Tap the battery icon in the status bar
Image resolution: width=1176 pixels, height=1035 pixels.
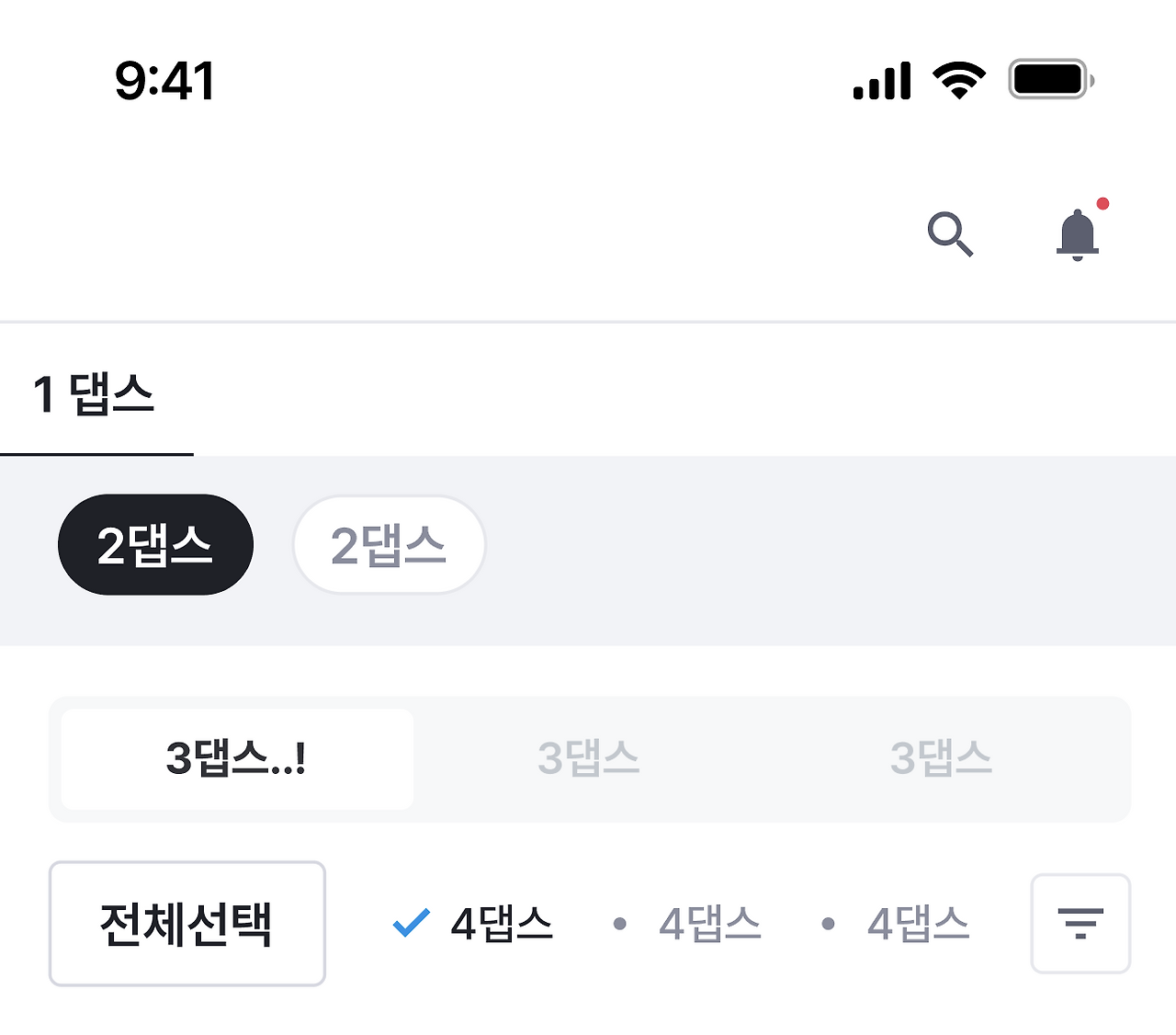coord(1049,80)
